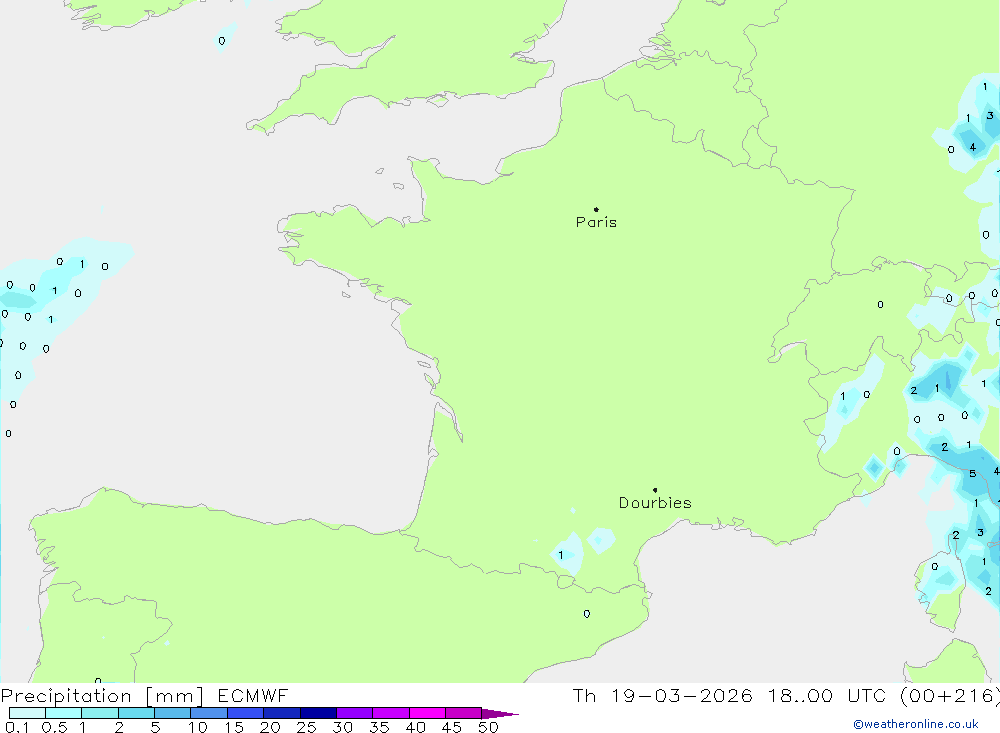This screenshot has width=1000, height=733.
Task: Click the legend scale label '0.5'
Action: point(54,727)
